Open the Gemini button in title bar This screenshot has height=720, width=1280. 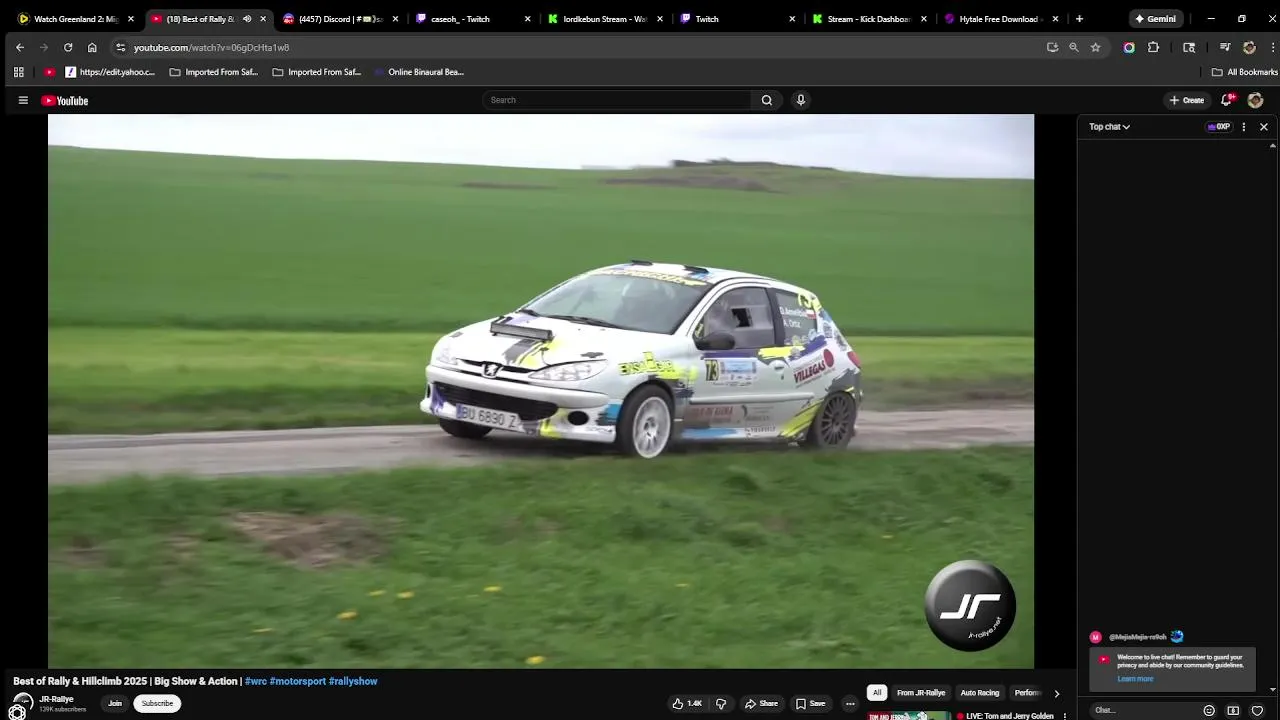[x=1155, y=19]
